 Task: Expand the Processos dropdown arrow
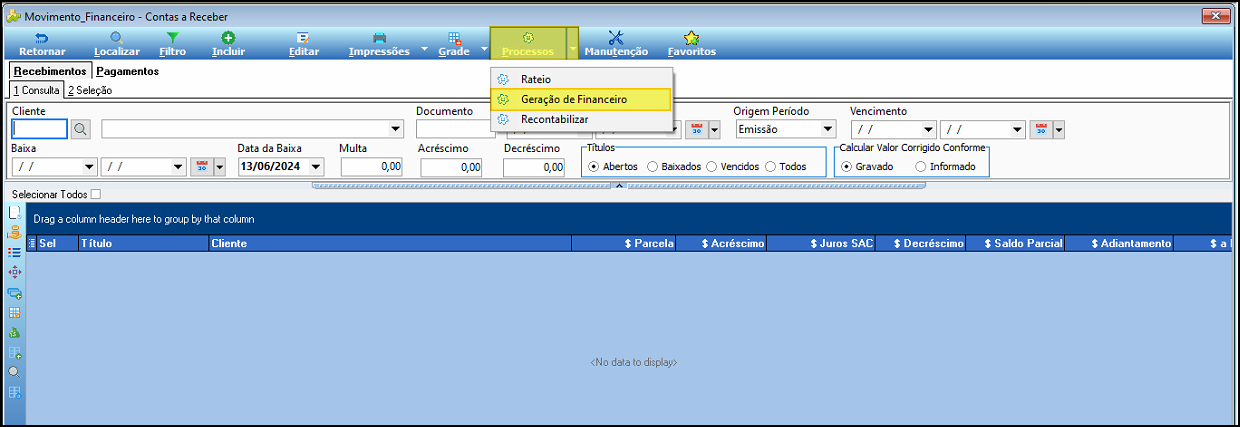coord(572,44)
